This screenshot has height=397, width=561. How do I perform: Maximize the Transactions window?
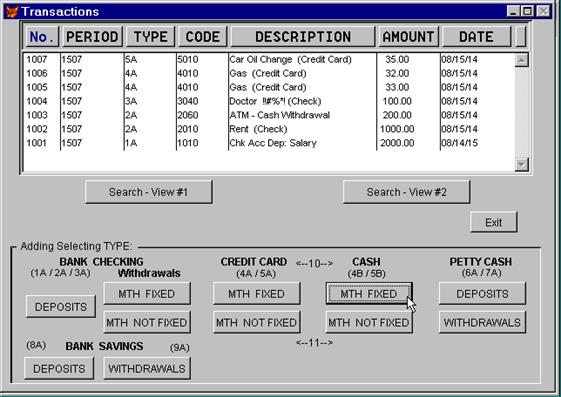pos(527,11)
